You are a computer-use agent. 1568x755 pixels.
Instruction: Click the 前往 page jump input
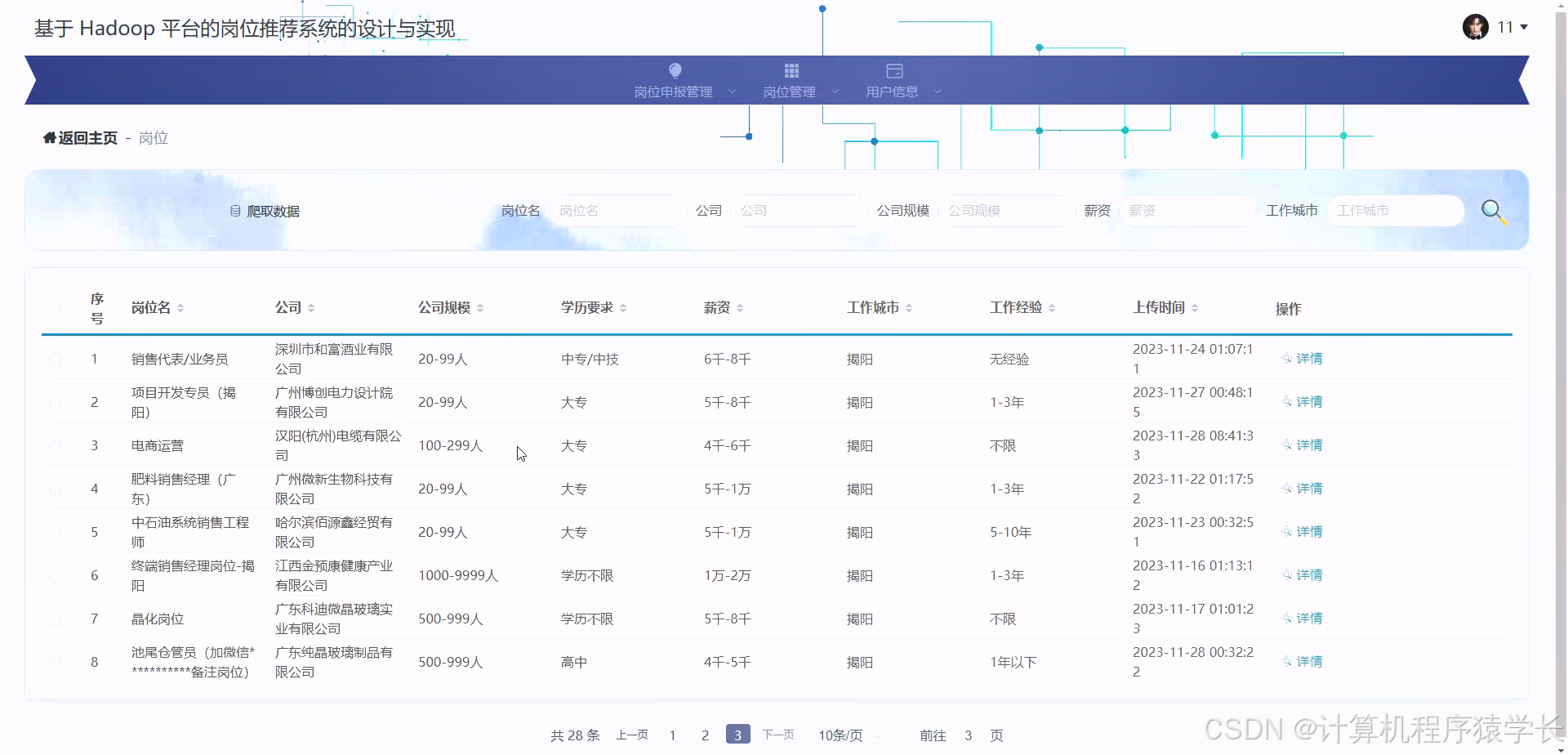(x=969, y=735)
